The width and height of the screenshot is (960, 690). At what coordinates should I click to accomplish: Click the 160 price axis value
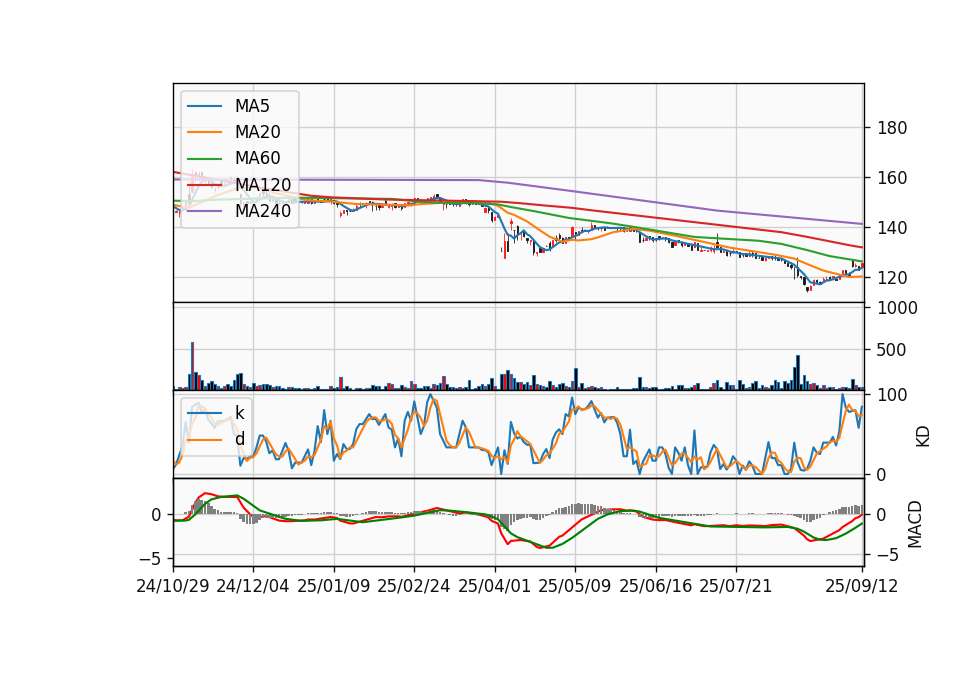pyautogui.click(x=892, y=178)
